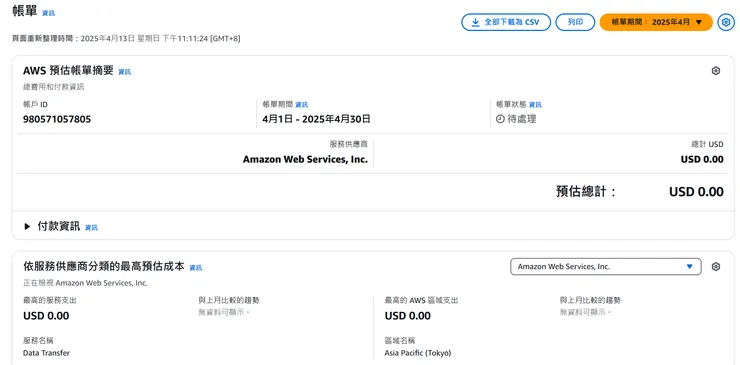Click 服務供應商 column label

[348, 144]
